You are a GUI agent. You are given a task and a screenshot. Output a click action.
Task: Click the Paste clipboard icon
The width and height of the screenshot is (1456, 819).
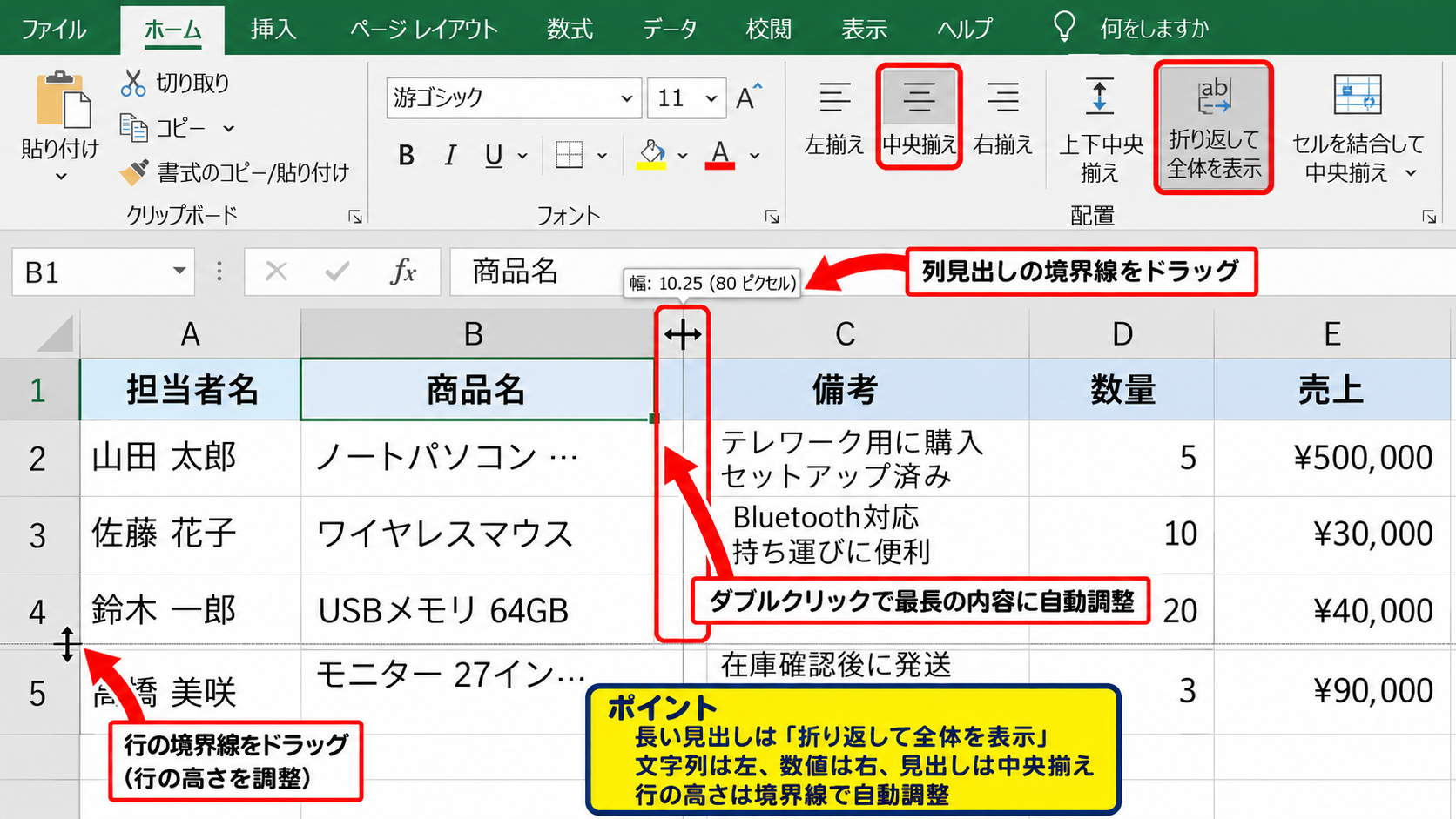(62, 99)
